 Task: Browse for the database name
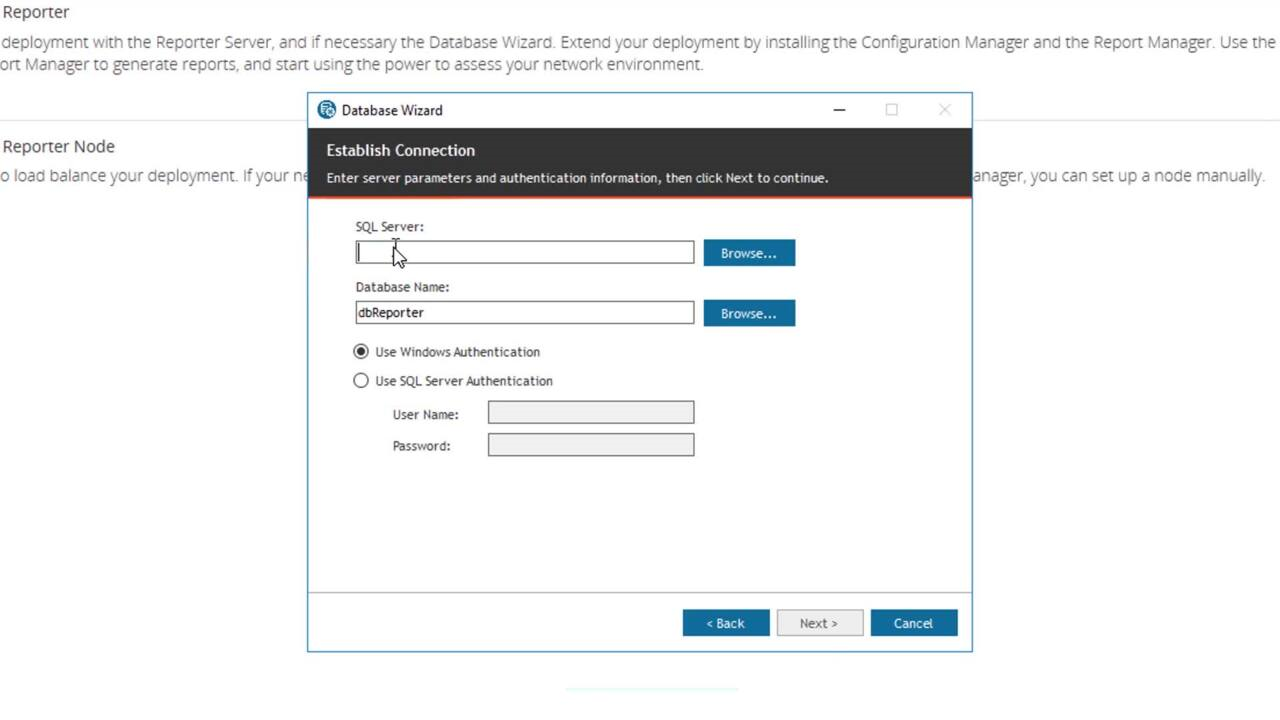pyautogui.click(x=748, y=313)
